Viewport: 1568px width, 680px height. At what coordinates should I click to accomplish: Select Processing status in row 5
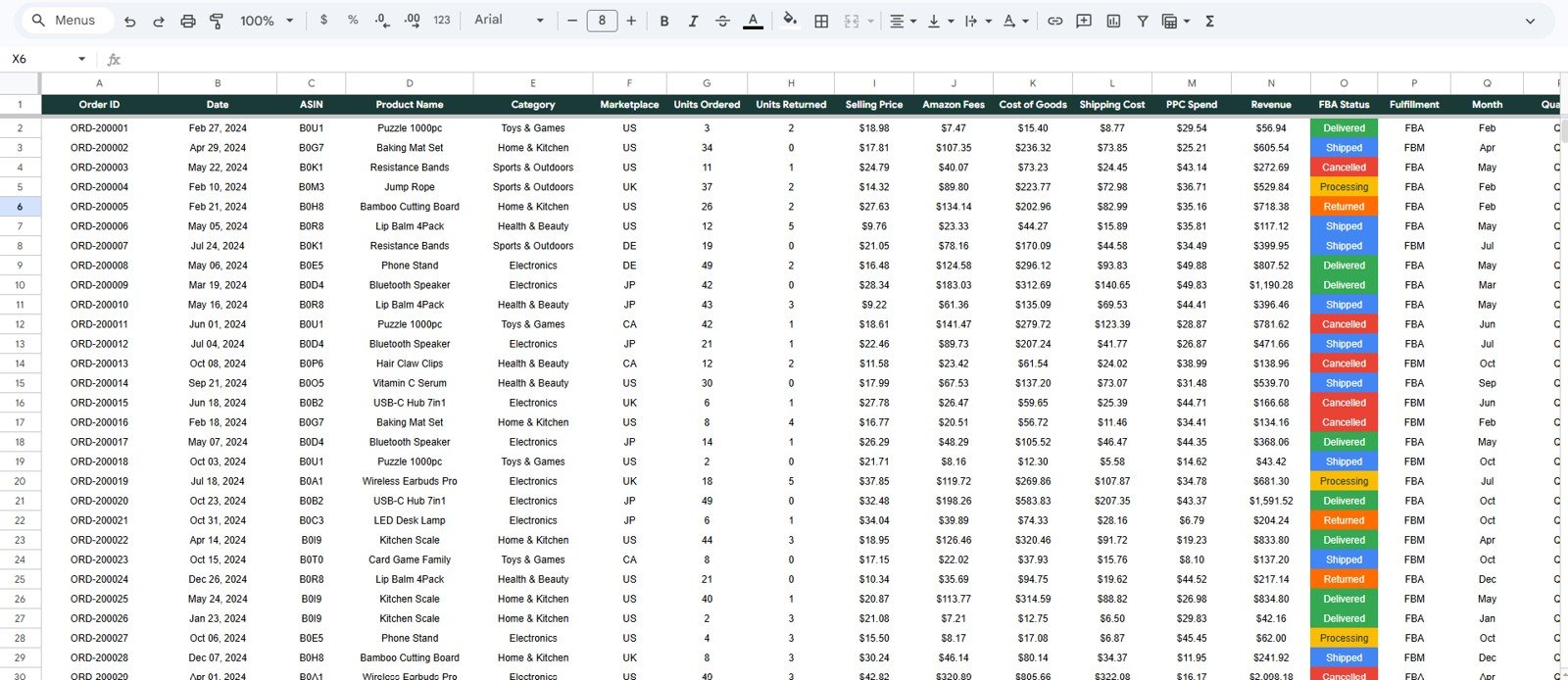tap(1344, 187)
